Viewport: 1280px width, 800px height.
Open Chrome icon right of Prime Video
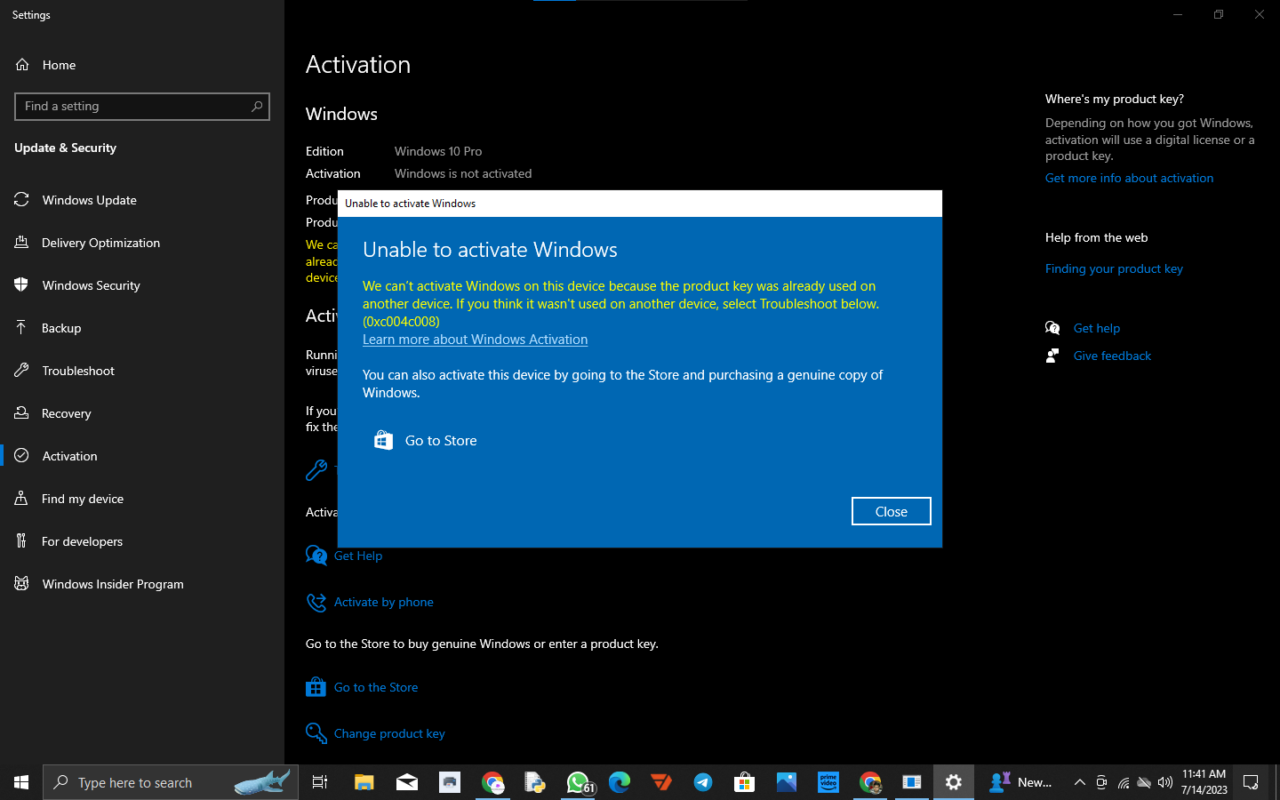[x=870, y=782]
